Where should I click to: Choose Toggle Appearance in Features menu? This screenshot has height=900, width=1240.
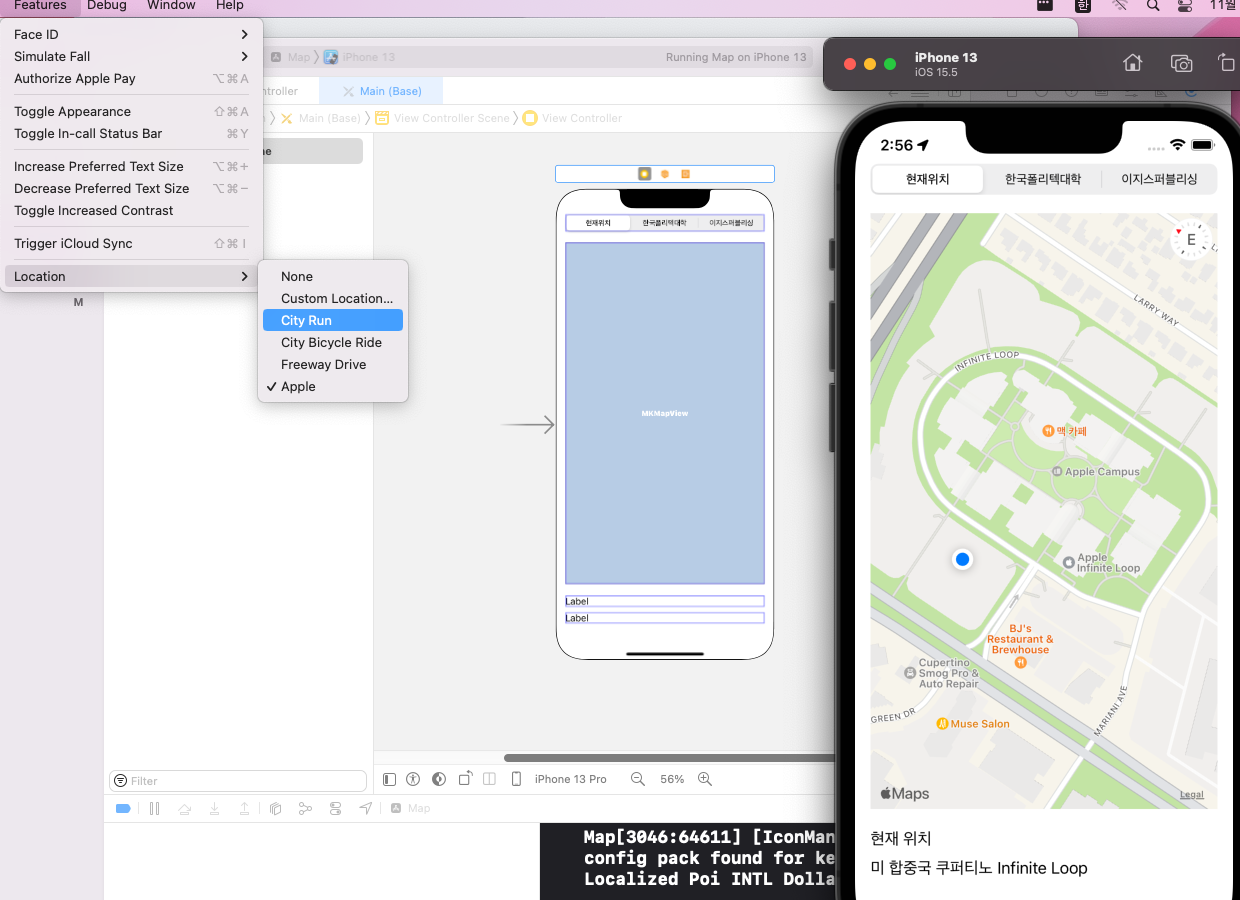click(132, 111)
